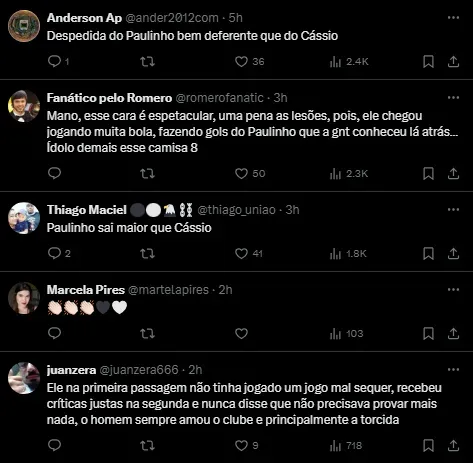Screen dimensions: 473x463
Task: Share Thiago Maciel's tweet
Action: click(453, 254)
